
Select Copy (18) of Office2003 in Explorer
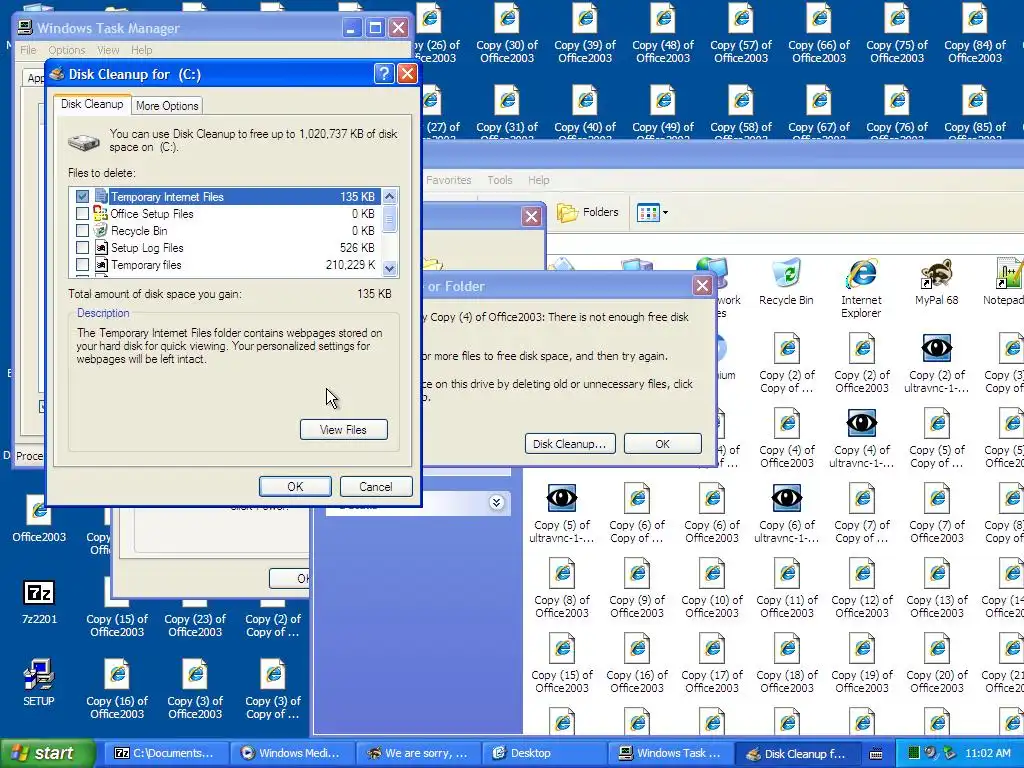pos(786,664)
